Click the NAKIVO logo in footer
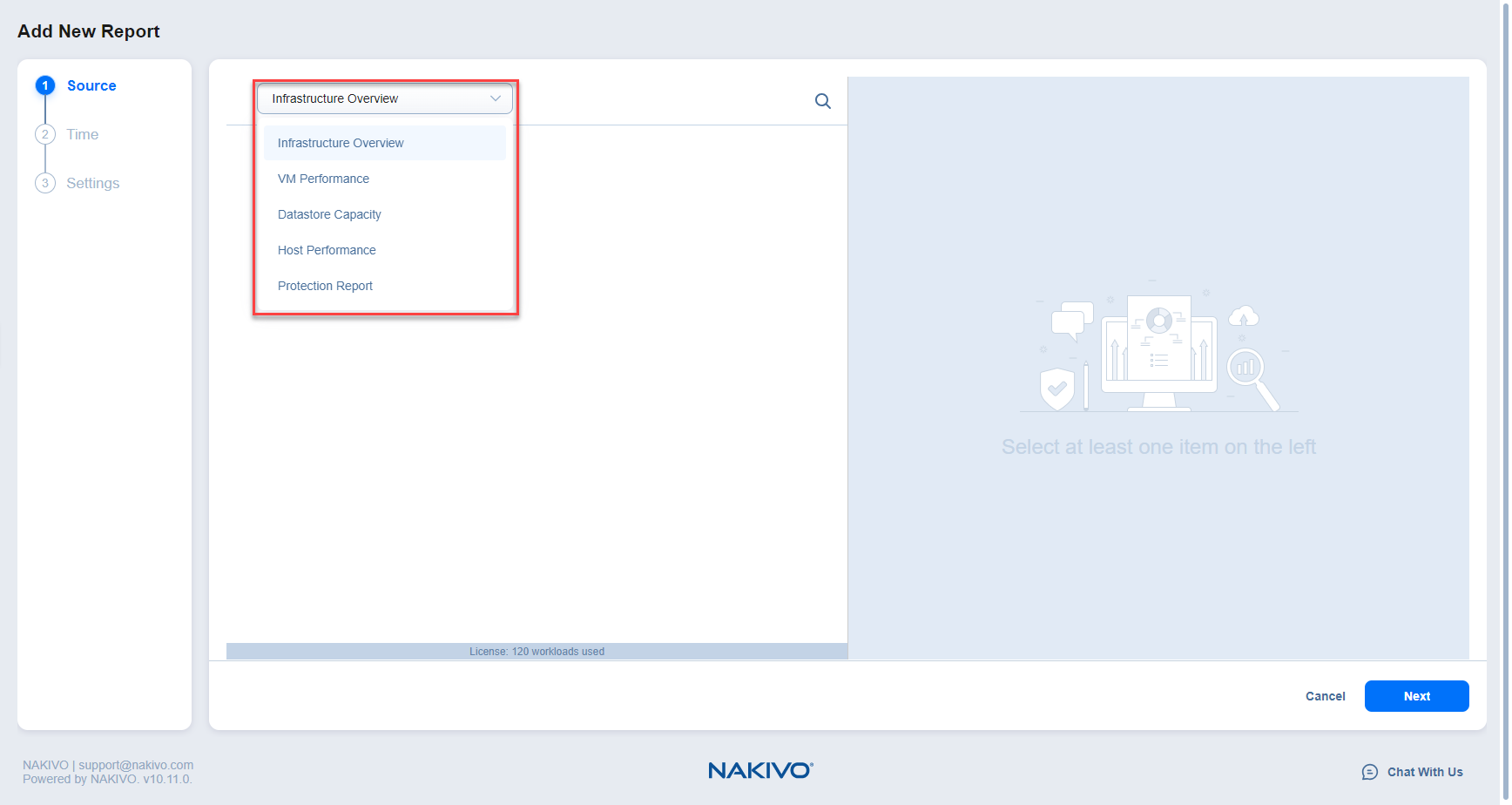This screenshot has width=1512, height=805. [759, 770]
